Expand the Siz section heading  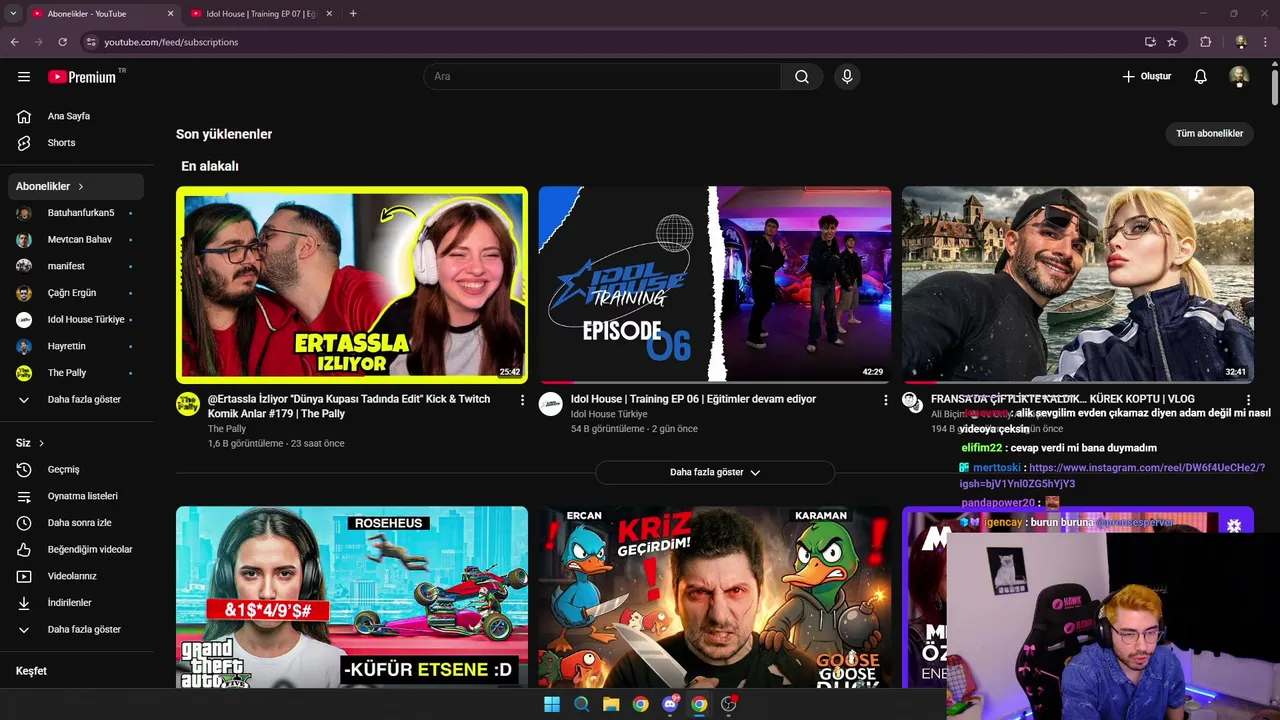pyautogui.click(x=30, y=443)
